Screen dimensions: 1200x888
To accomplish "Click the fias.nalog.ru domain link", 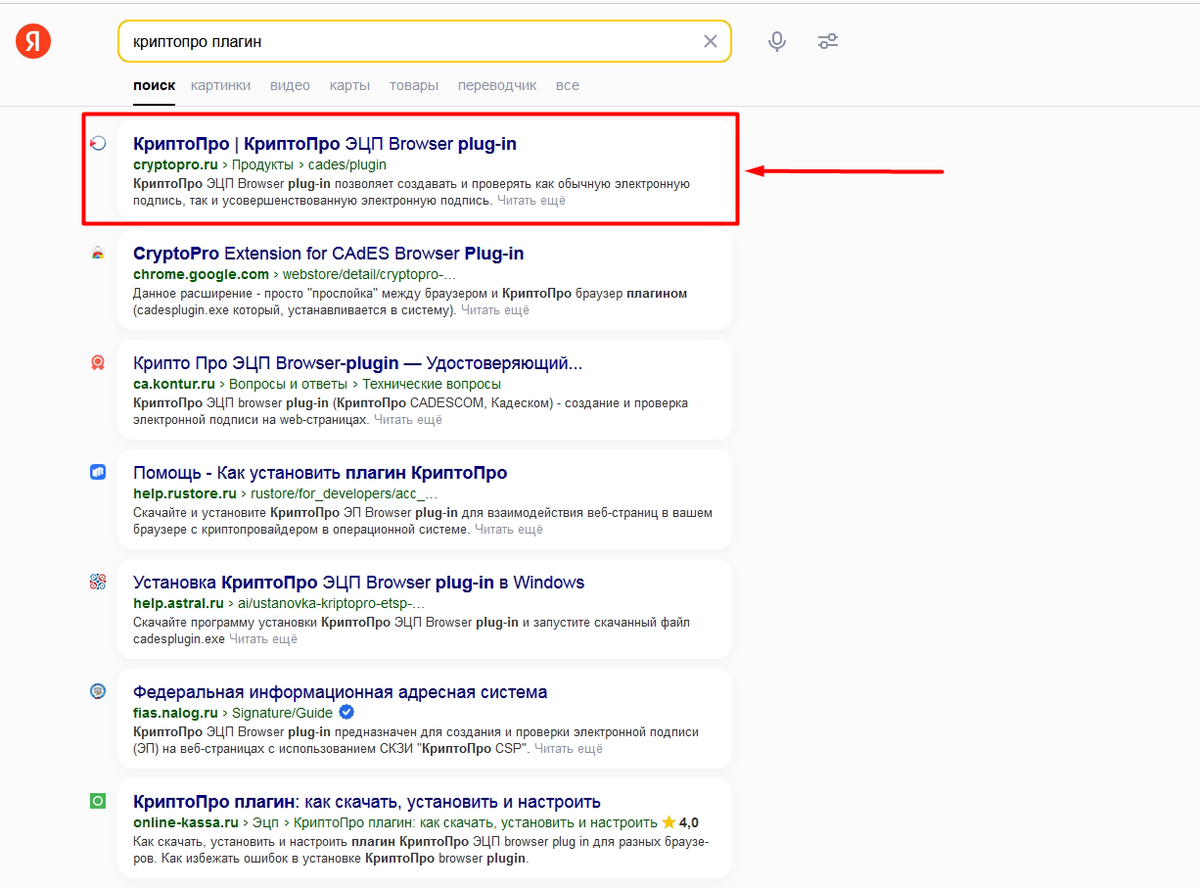I will click(175, 713).
